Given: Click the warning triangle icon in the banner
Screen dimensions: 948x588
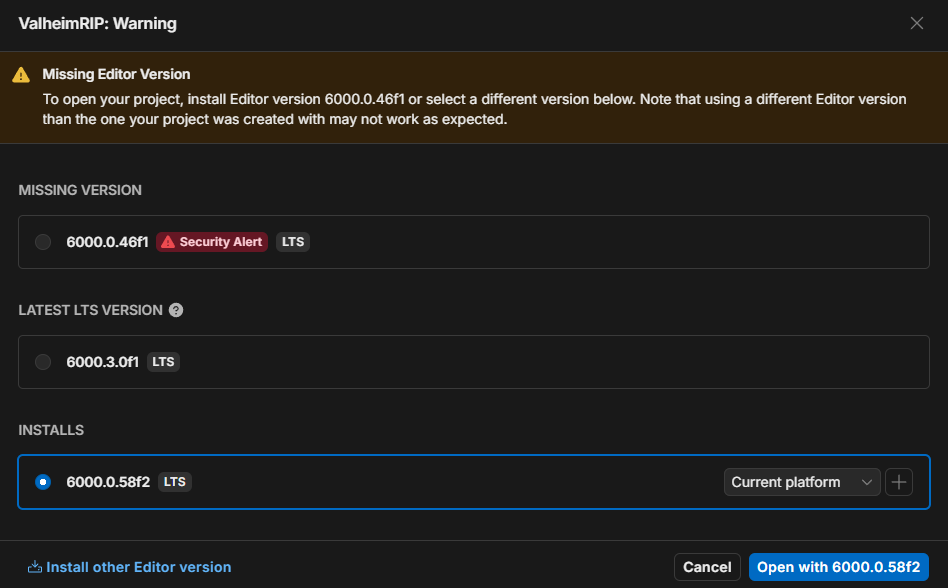Looking at the screenshot, I should click(22, 73).
